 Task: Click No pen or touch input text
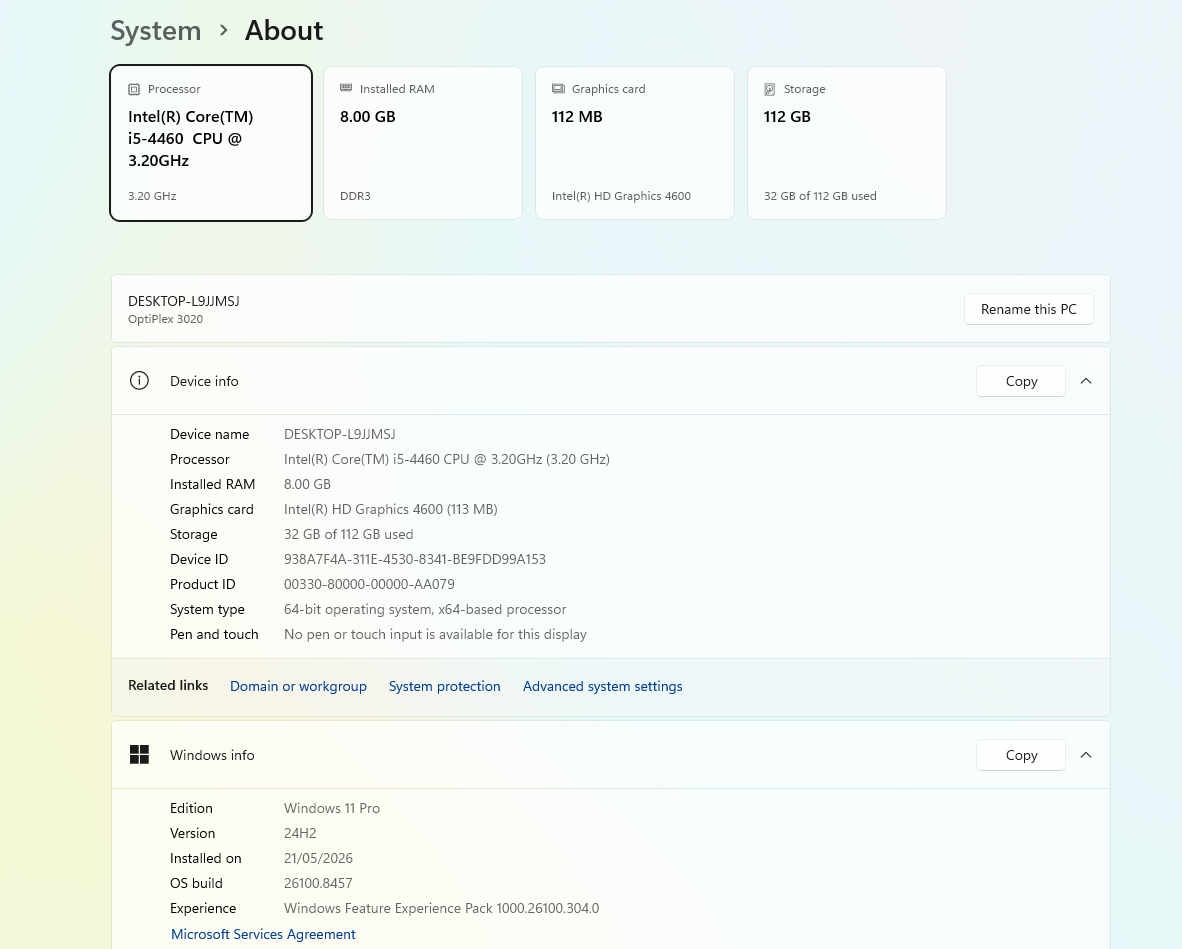[x=435, y=634]
